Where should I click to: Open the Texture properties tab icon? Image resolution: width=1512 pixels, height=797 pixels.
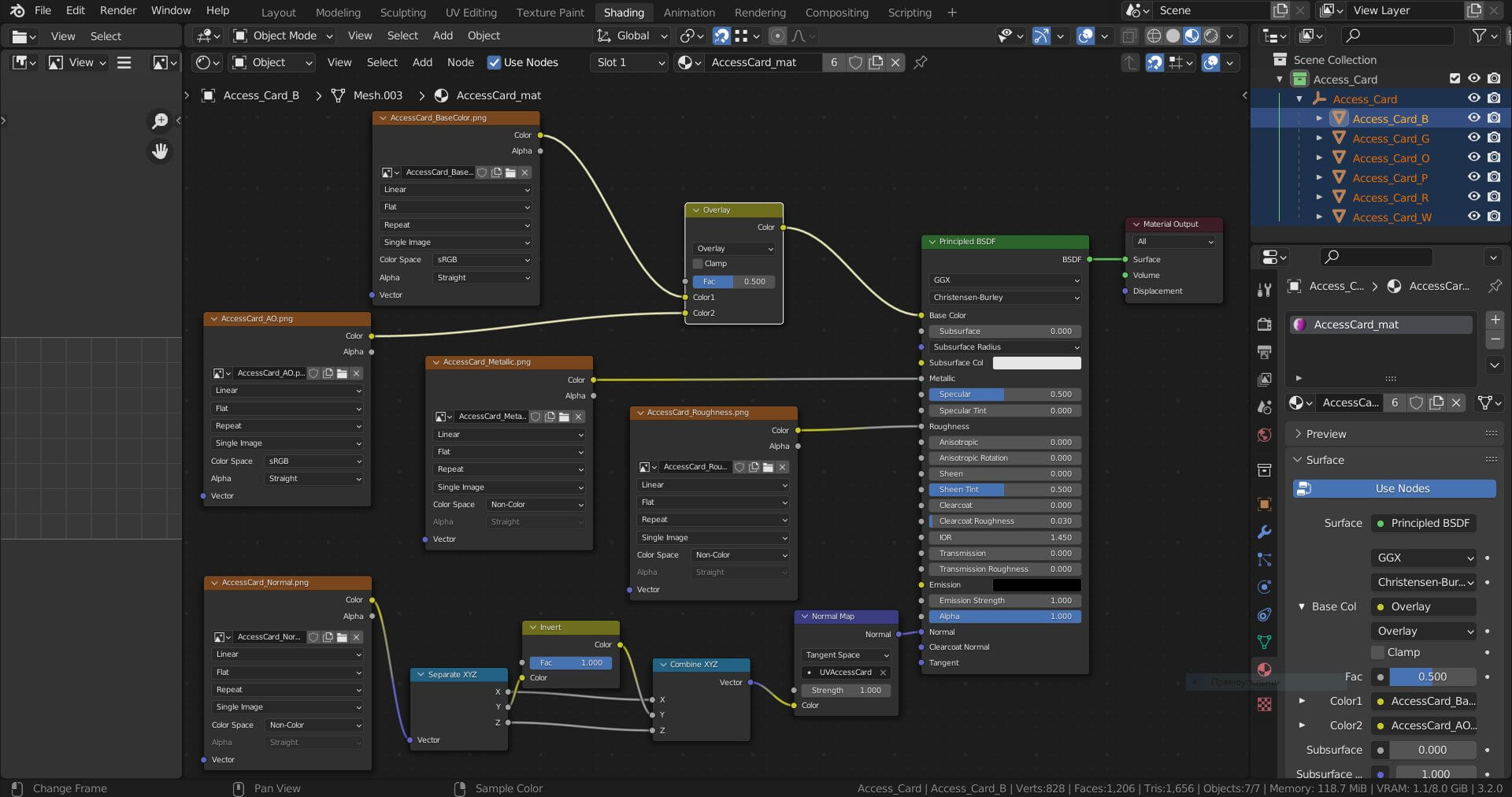click(1264, 704)
